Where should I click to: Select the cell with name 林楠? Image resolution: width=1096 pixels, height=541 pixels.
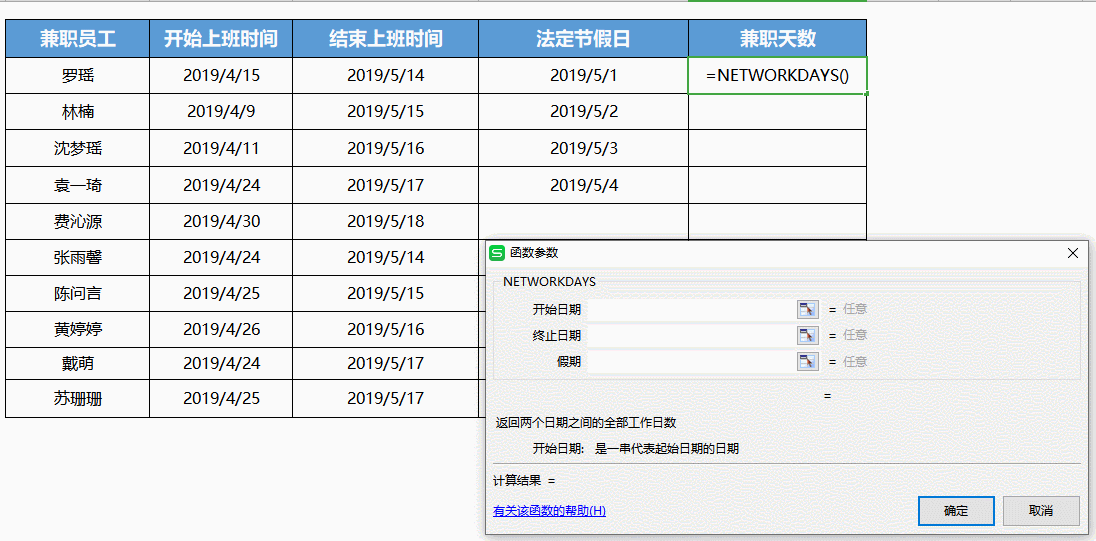click(x=78, y=111)
